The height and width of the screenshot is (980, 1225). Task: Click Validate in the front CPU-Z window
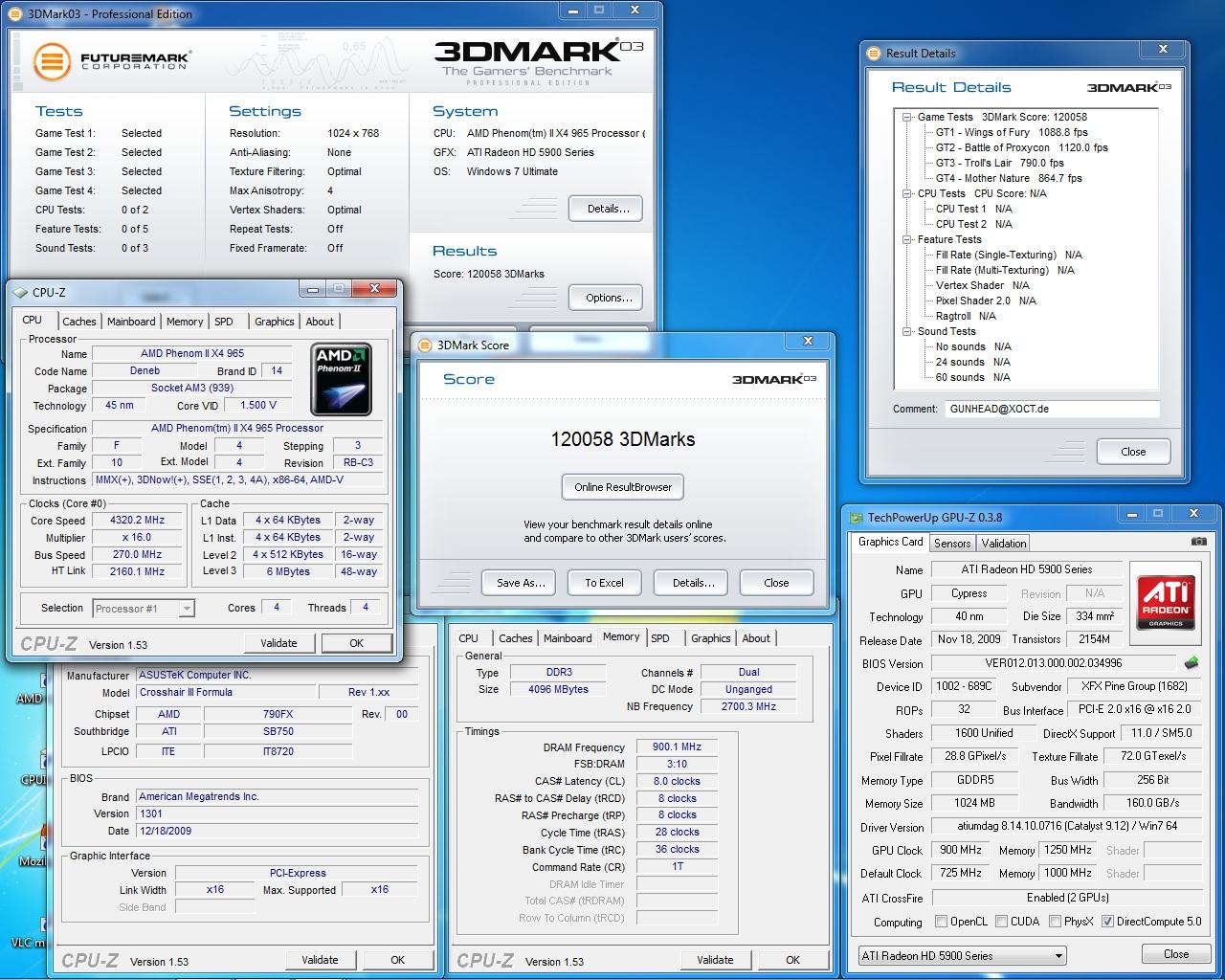(x=278, y=643)
